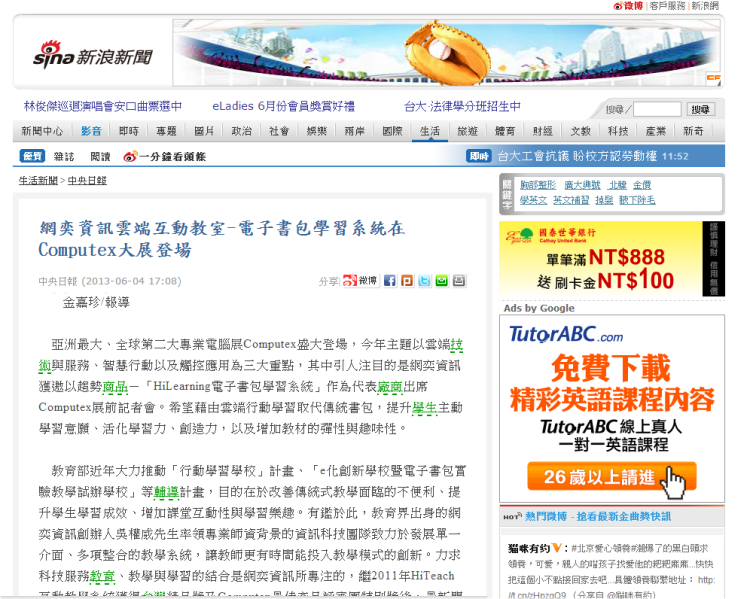Select the 生活 navigation tab
The height and width of the screenshot is (599, 750).
(x=430, y=131)
